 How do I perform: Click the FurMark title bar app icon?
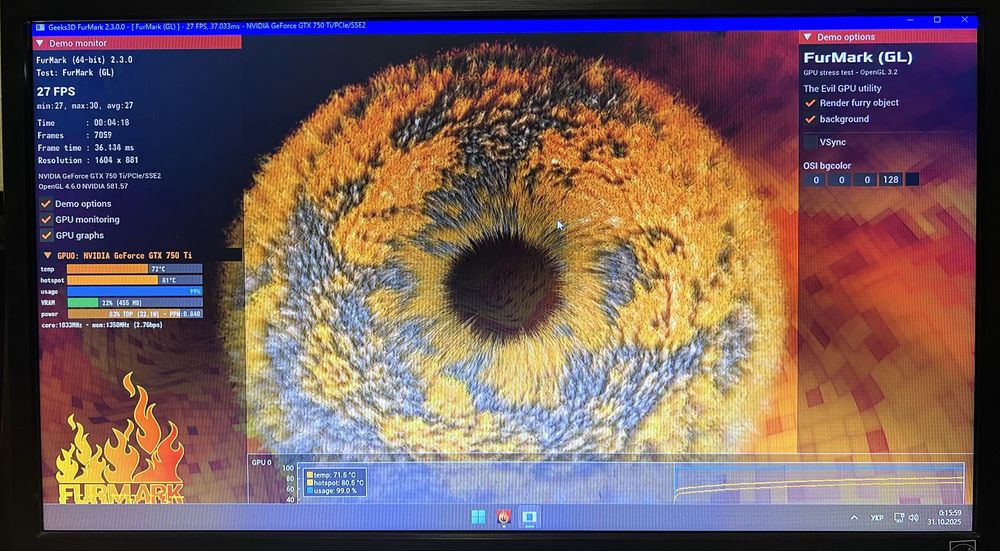pyautogui.click(x=40, y=27)
